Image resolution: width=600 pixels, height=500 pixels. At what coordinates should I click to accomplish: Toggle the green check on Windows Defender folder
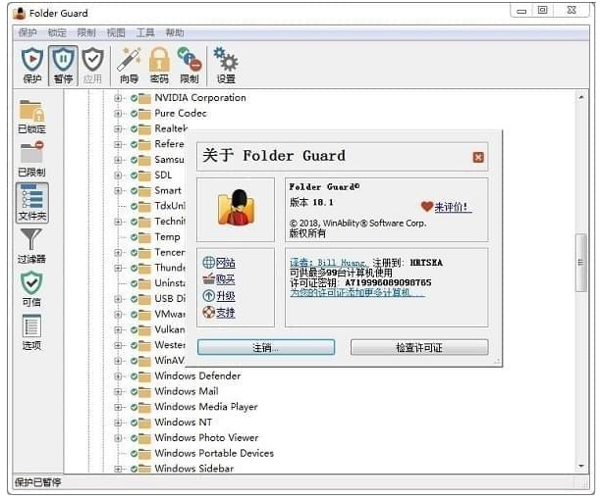click(134, 376)
